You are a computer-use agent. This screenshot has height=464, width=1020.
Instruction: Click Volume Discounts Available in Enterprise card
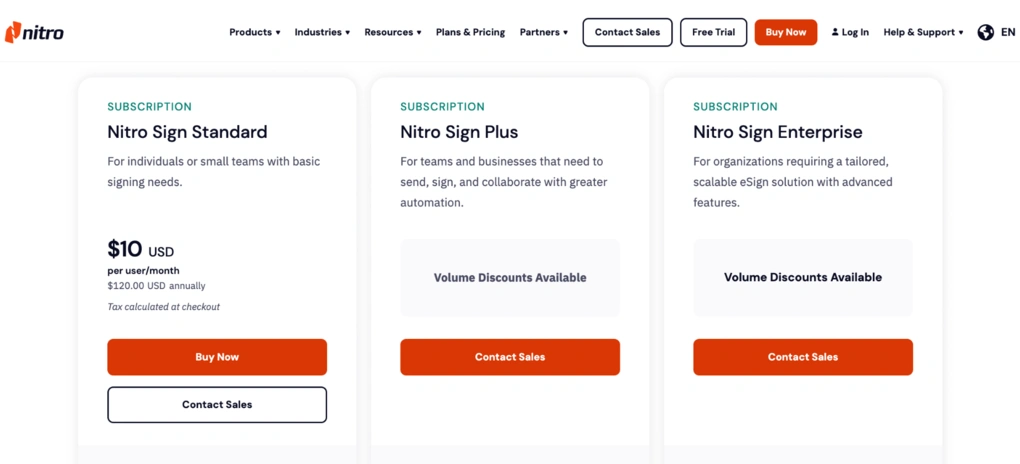[x=803, y=277]
